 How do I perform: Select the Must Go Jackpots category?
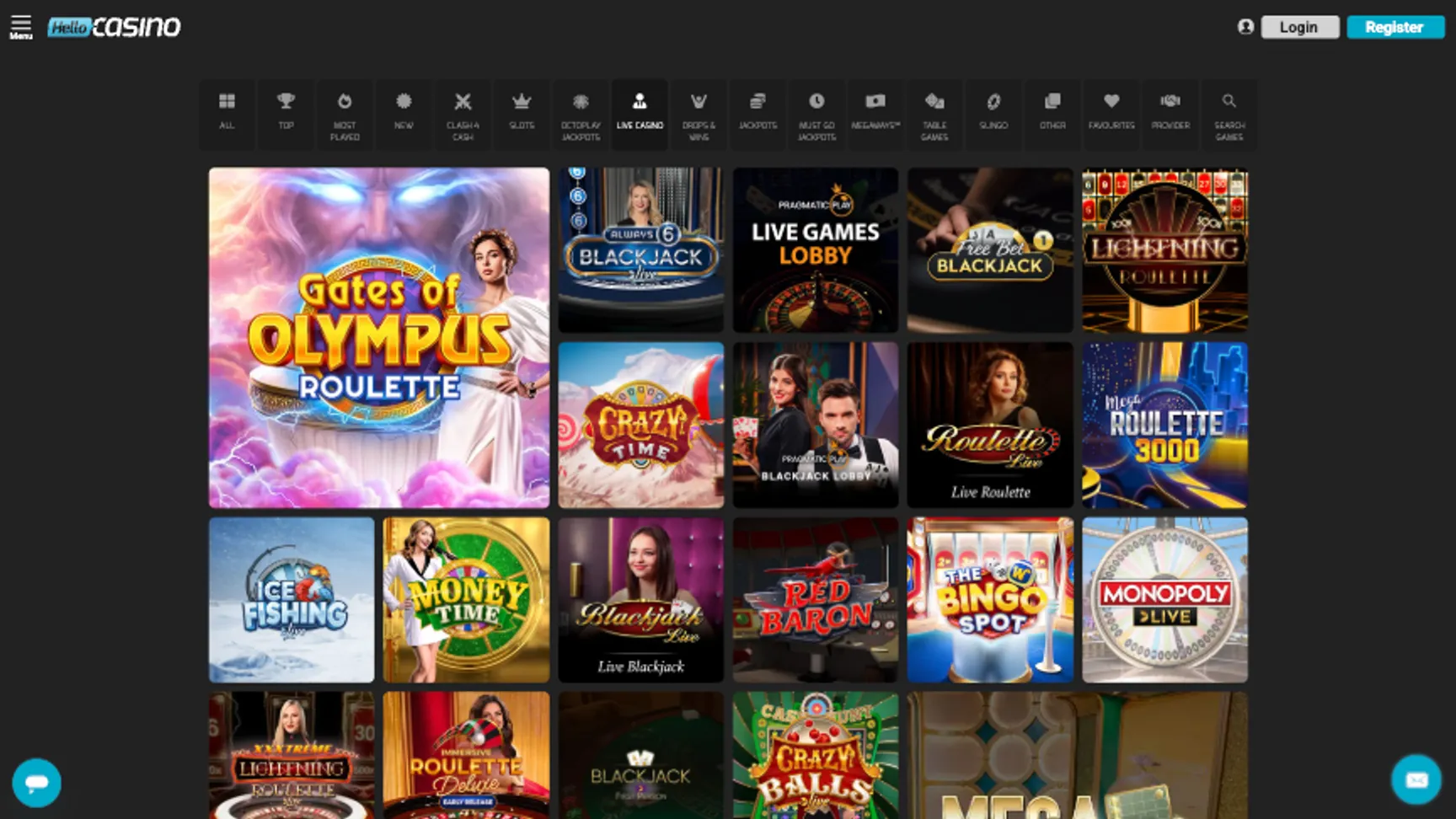(x=816, y=115)
